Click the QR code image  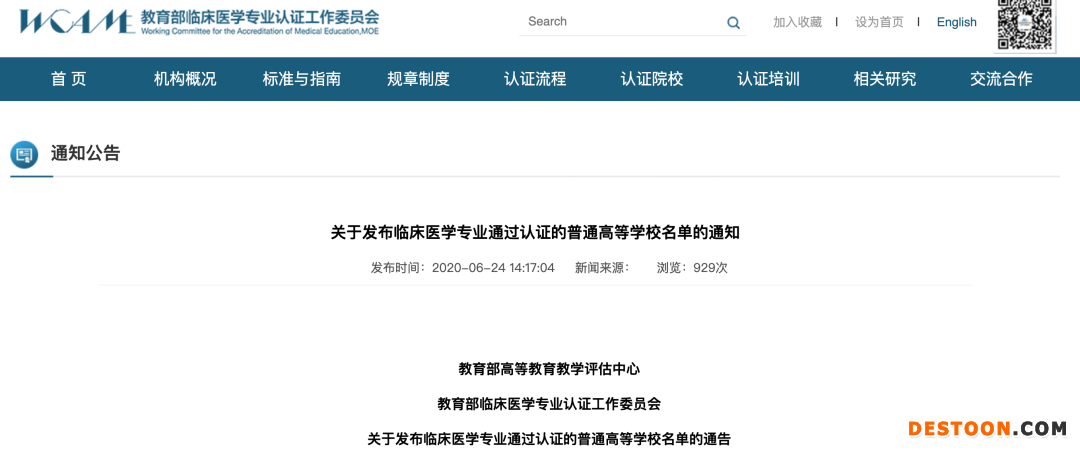[1026, 24]
